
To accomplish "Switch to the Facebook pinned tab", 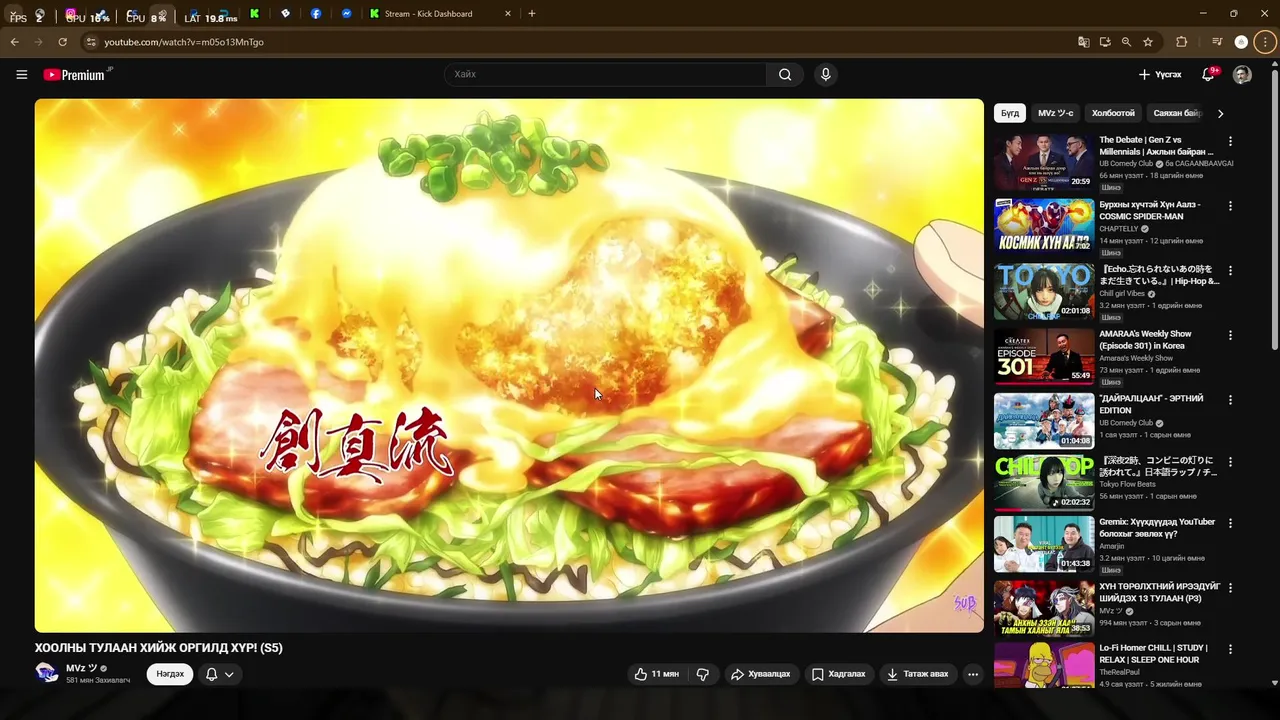I will 315,14.
